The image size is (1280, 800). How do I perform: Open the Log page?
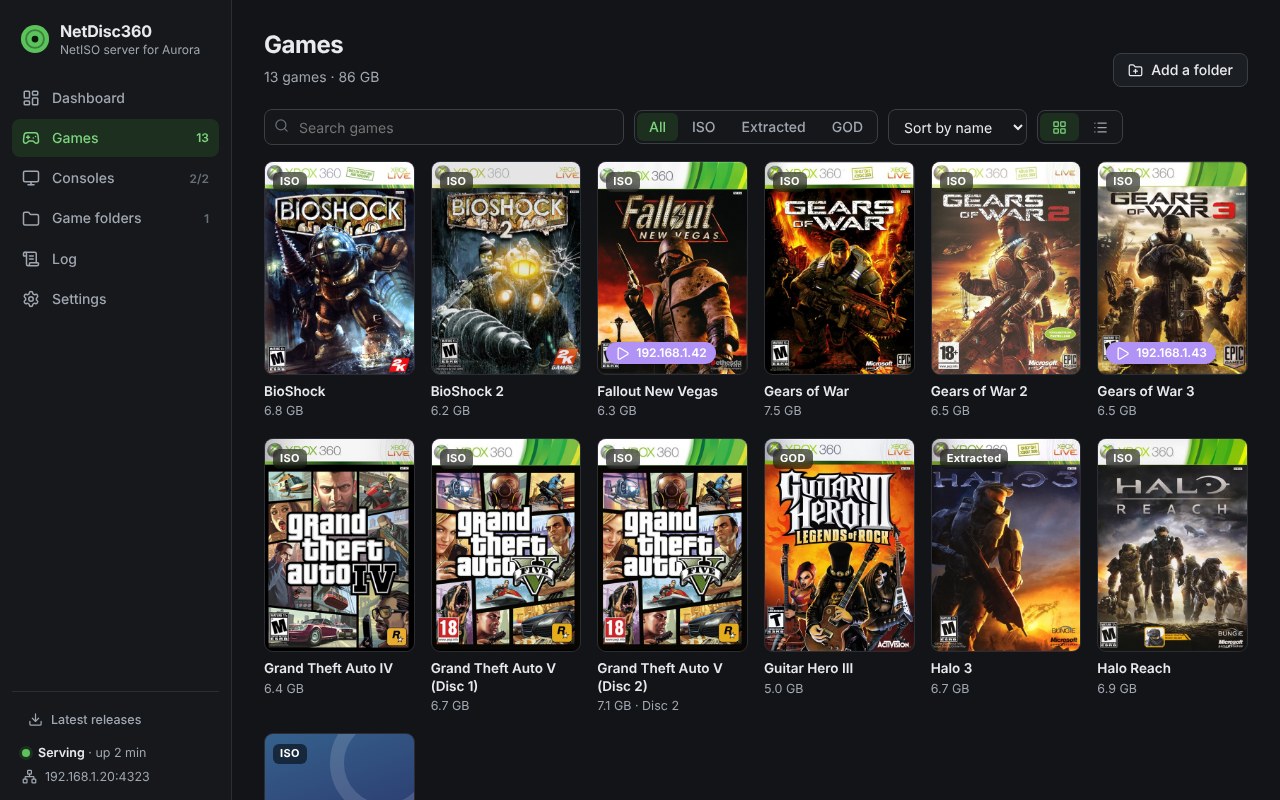coord(115,259)
